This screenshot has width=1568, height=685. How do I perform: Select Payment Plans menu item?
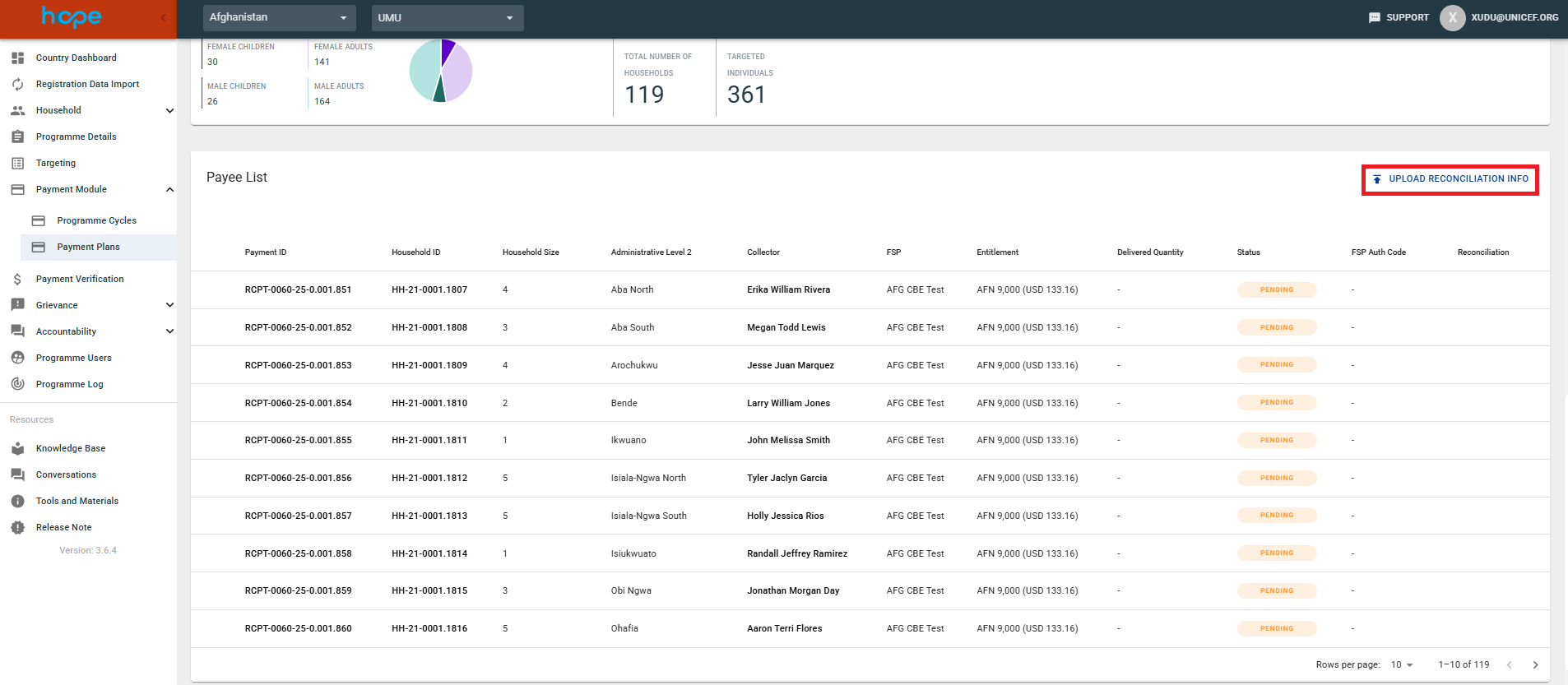pos(88,247)
